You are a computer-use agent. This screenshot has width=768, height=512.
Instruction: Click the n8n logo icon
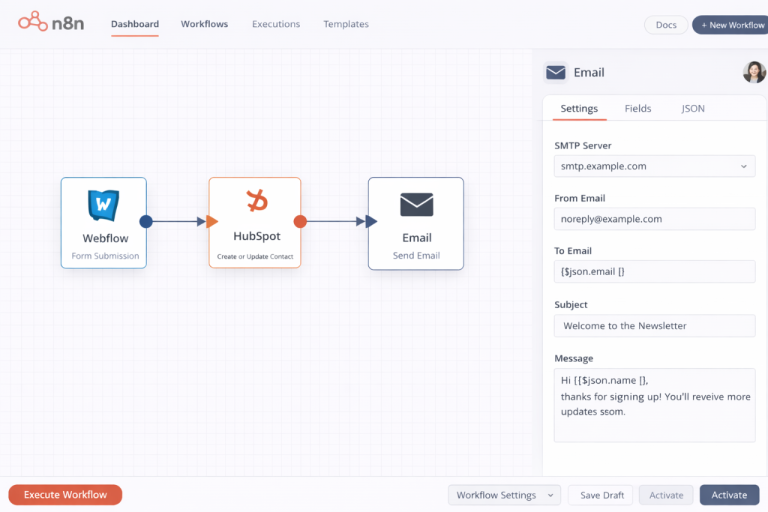click(31, 22)
